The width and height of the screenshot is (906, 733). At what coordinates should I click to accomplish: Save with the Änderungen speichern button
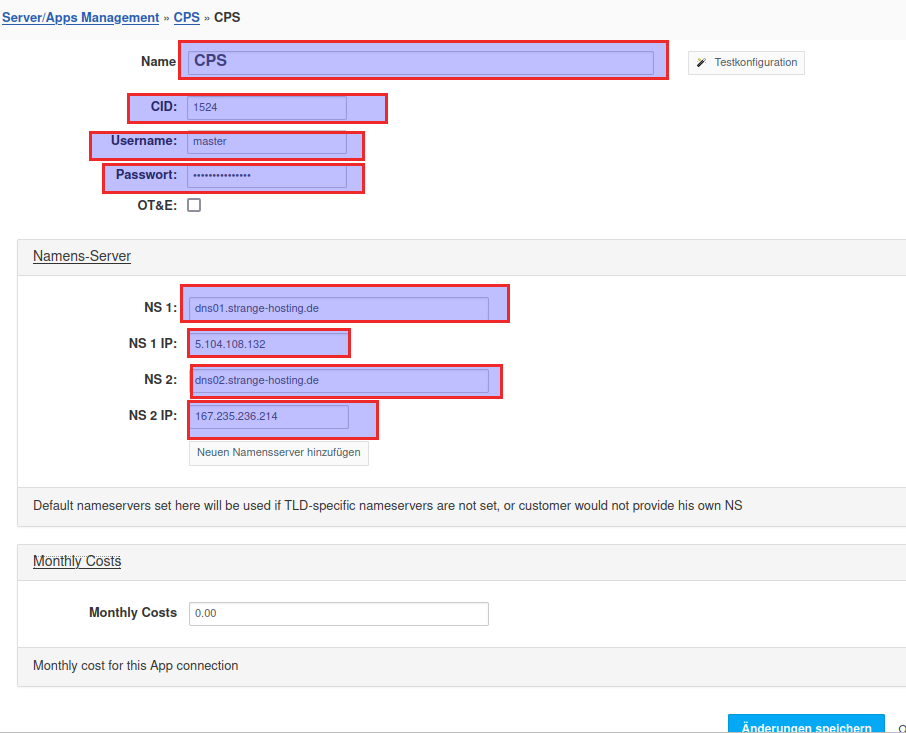point(806,725)
